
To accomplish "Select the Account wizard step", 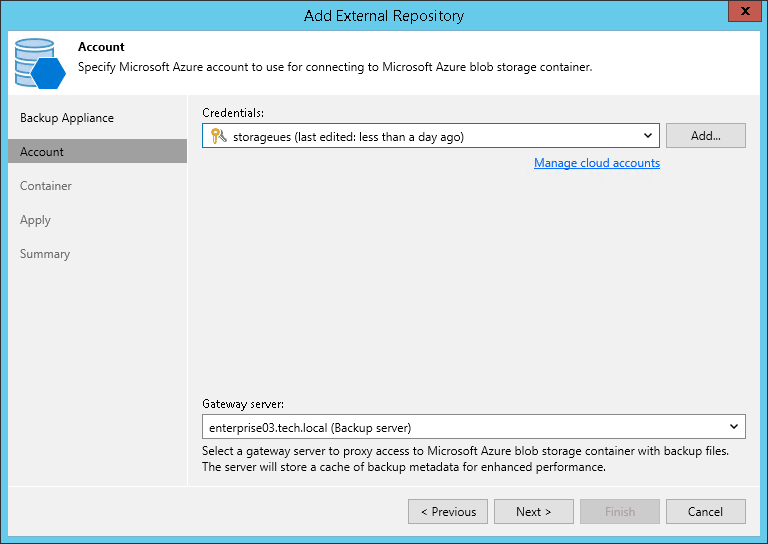I will point(97,151).
